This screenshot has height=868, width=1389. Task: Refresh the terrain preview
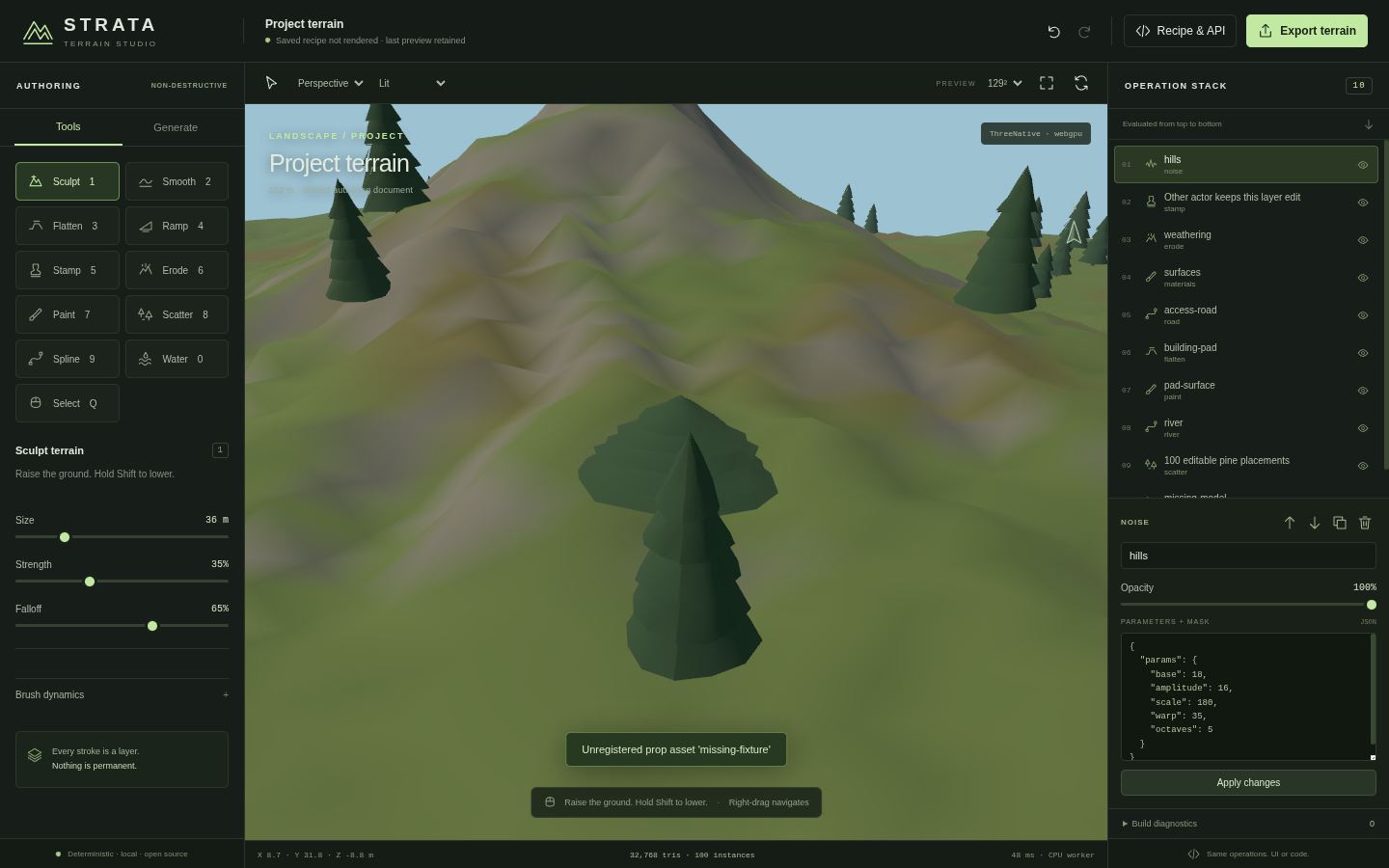click(1081, 83)
